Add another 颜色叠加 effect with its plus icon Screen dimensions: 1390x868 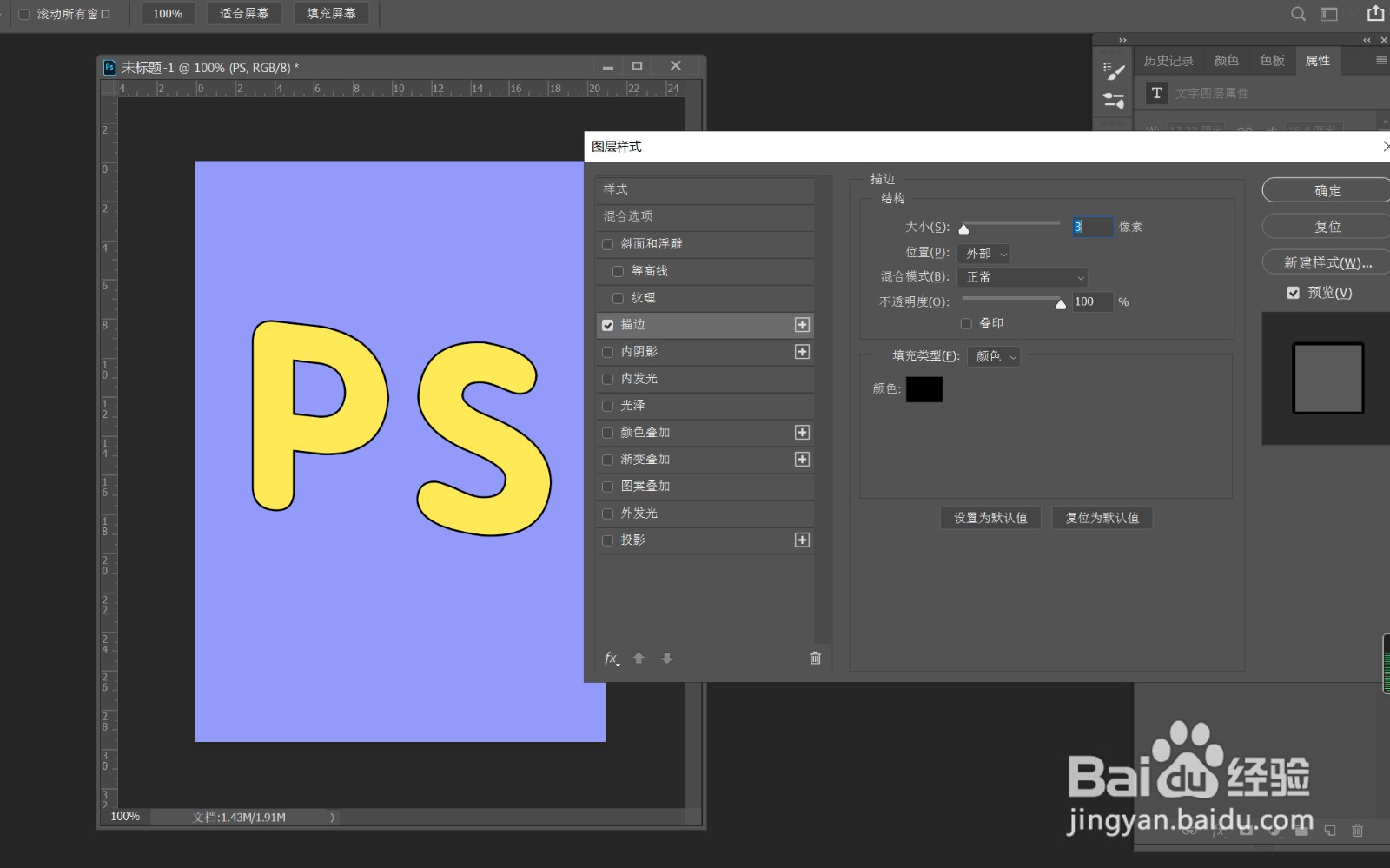coord(802,433)
